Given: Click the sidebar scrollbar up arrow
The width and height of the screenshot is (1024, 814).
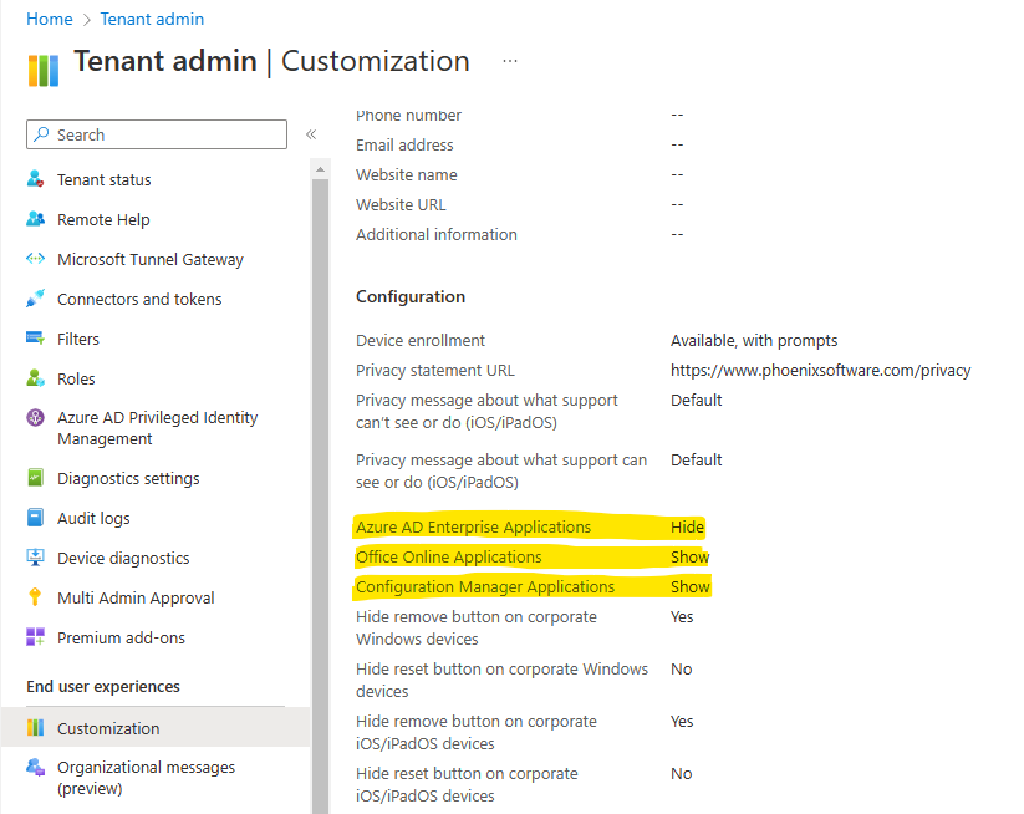Looking at the screenshot, I should pyautogui.click(x=320, y=170).
